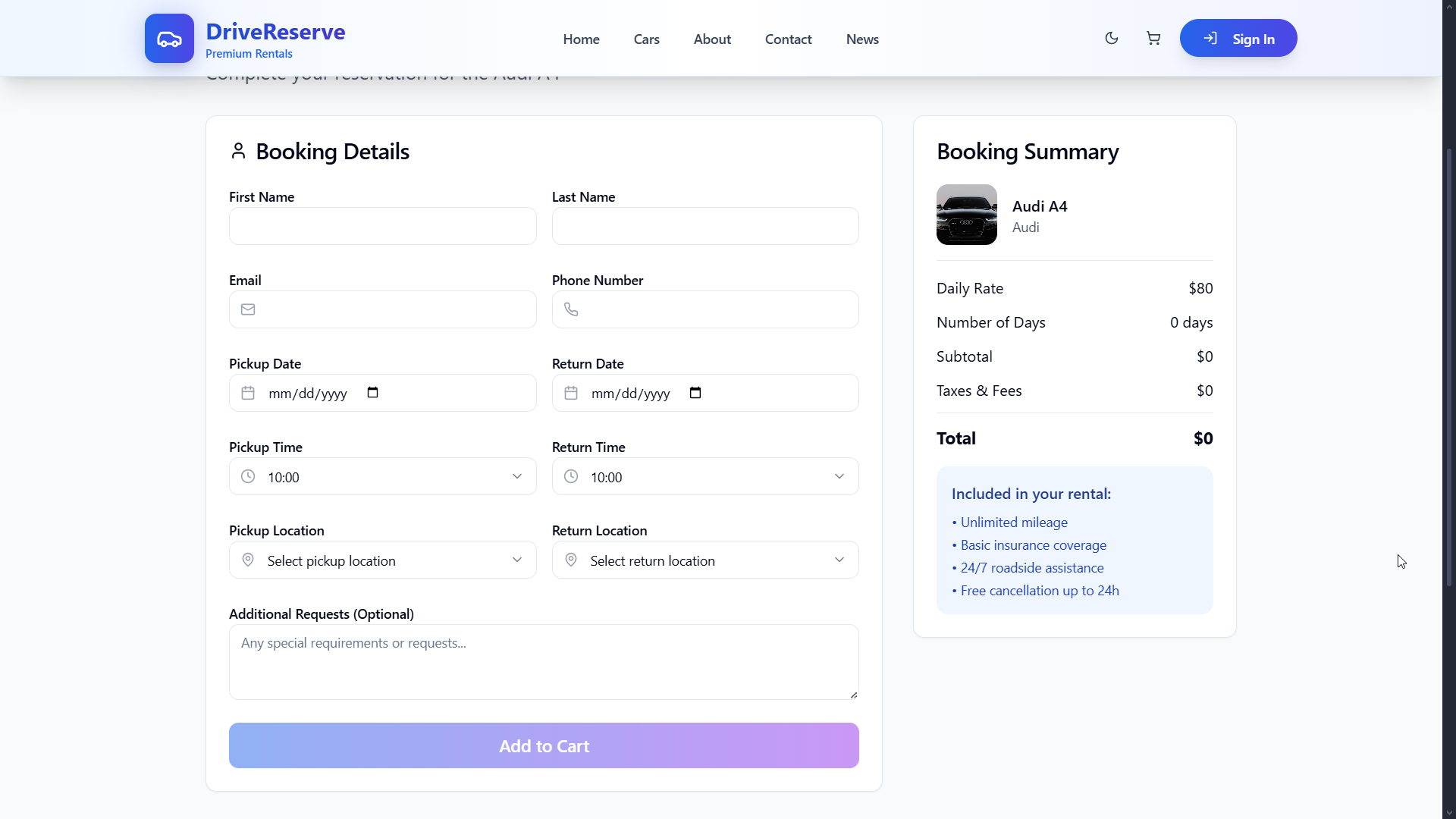Click phone icon in Phone Number field
Viewport: 1456px width, 819px height.
[571, 309]
